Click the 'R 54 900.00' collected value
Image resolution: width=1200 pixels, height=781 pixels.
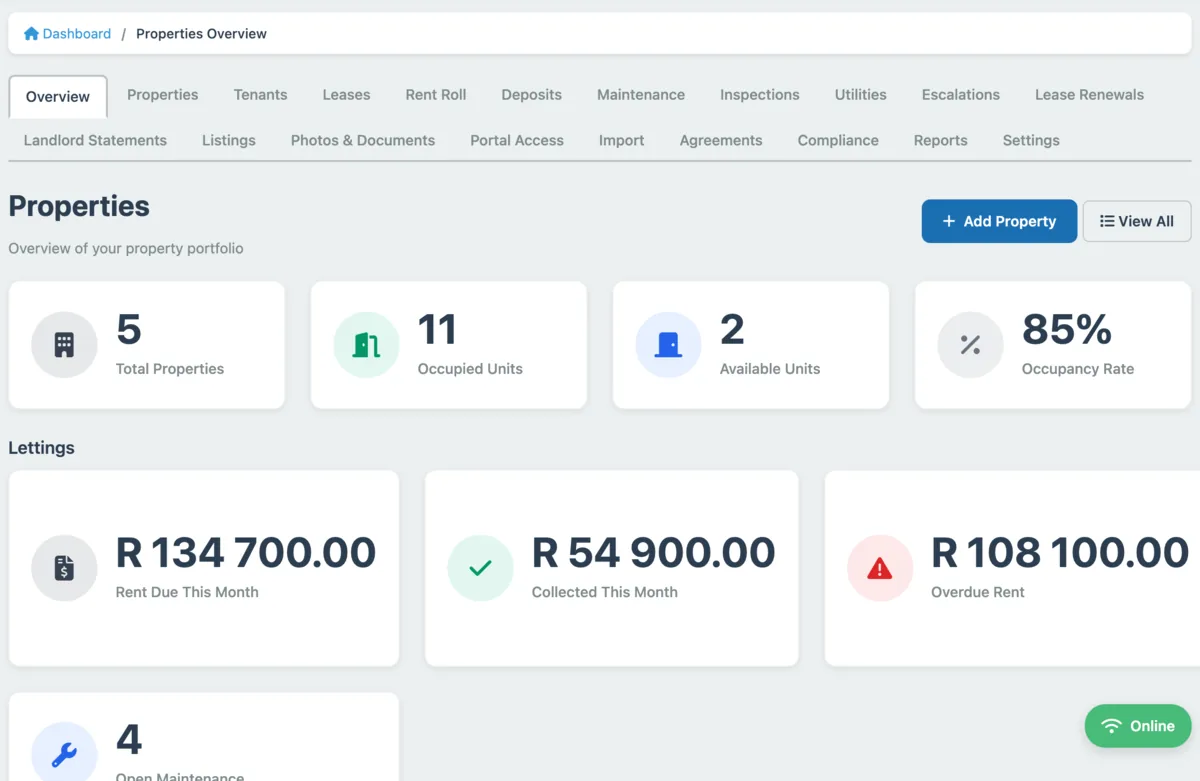pyautogui.click(x=653, y=552)
